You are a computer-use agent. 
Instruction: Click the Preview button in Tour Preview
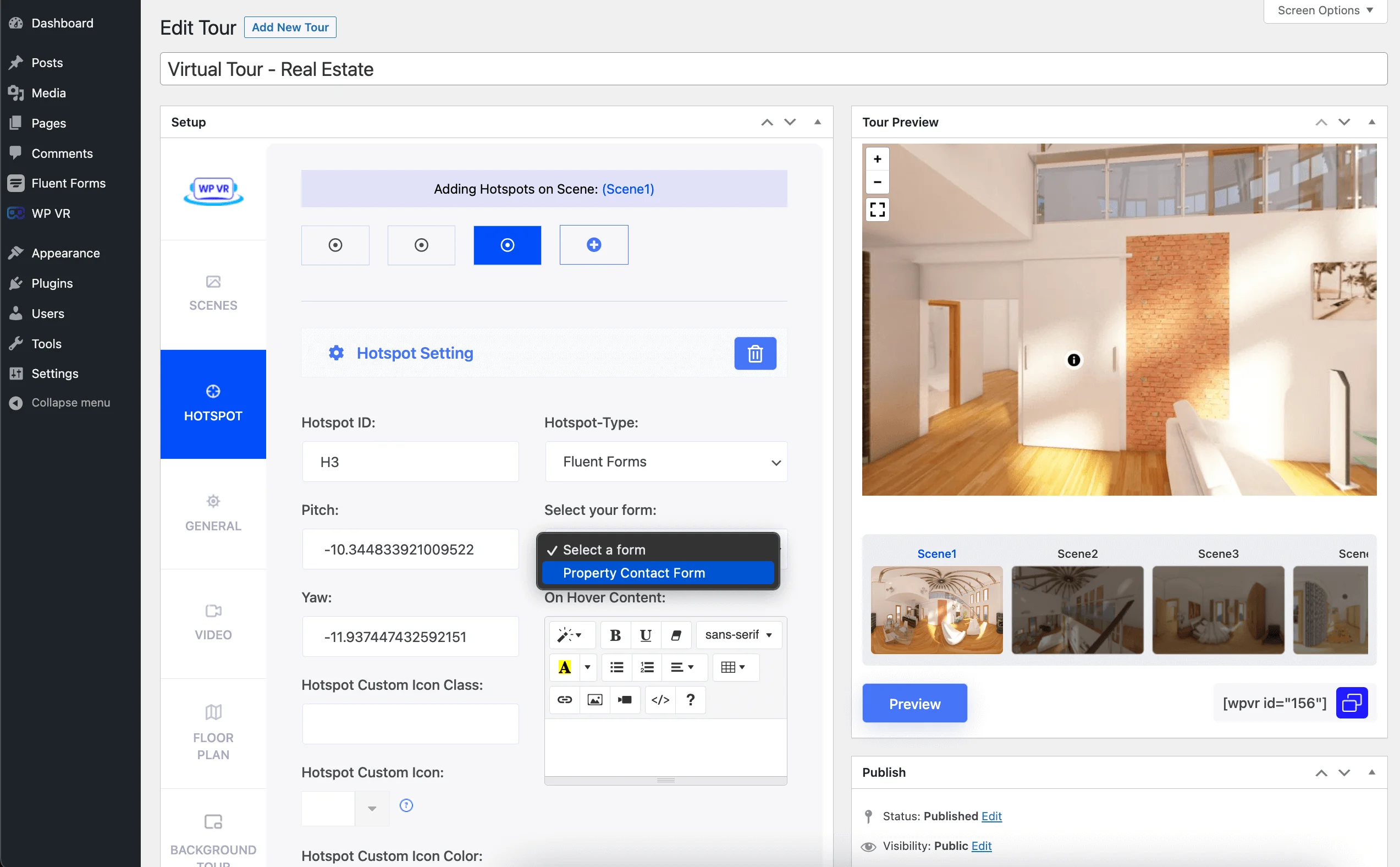pos(915,703)
